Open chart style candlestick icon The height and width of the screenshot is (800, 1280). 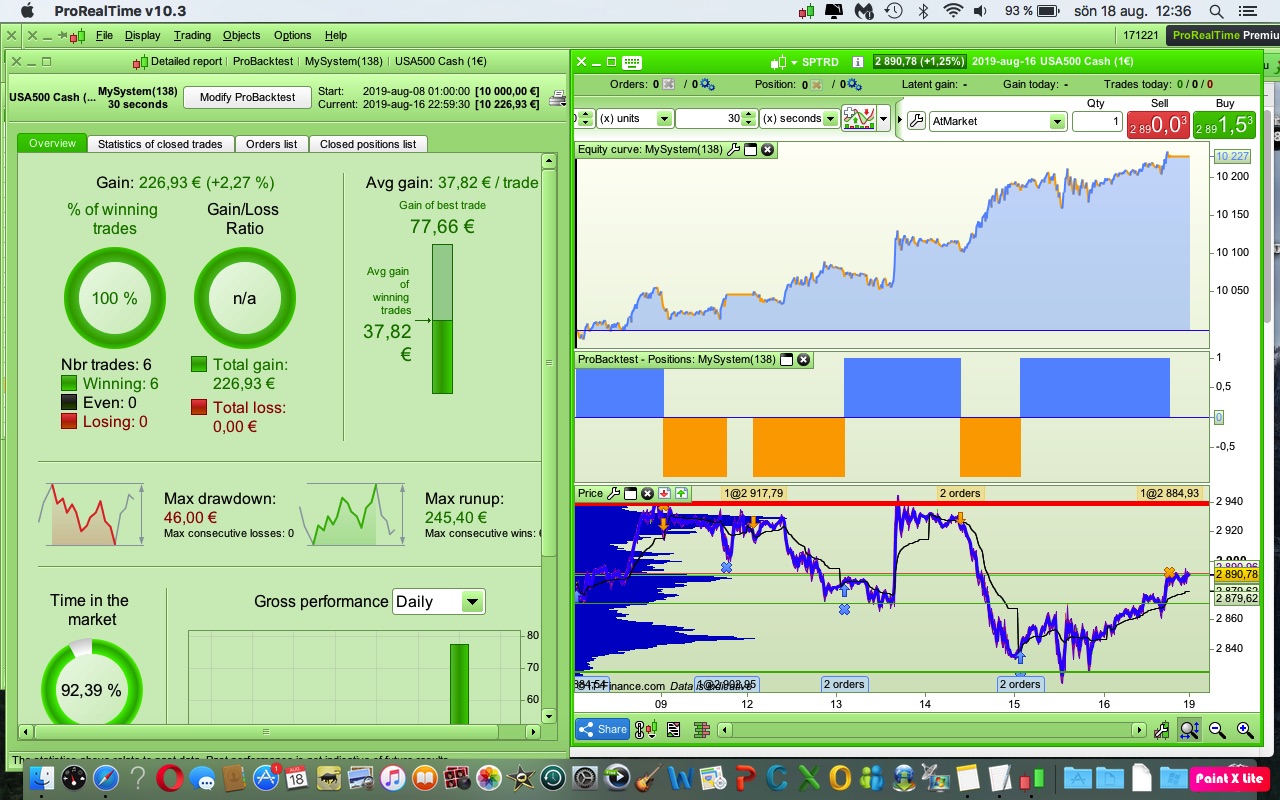click(x=646, y=729)
